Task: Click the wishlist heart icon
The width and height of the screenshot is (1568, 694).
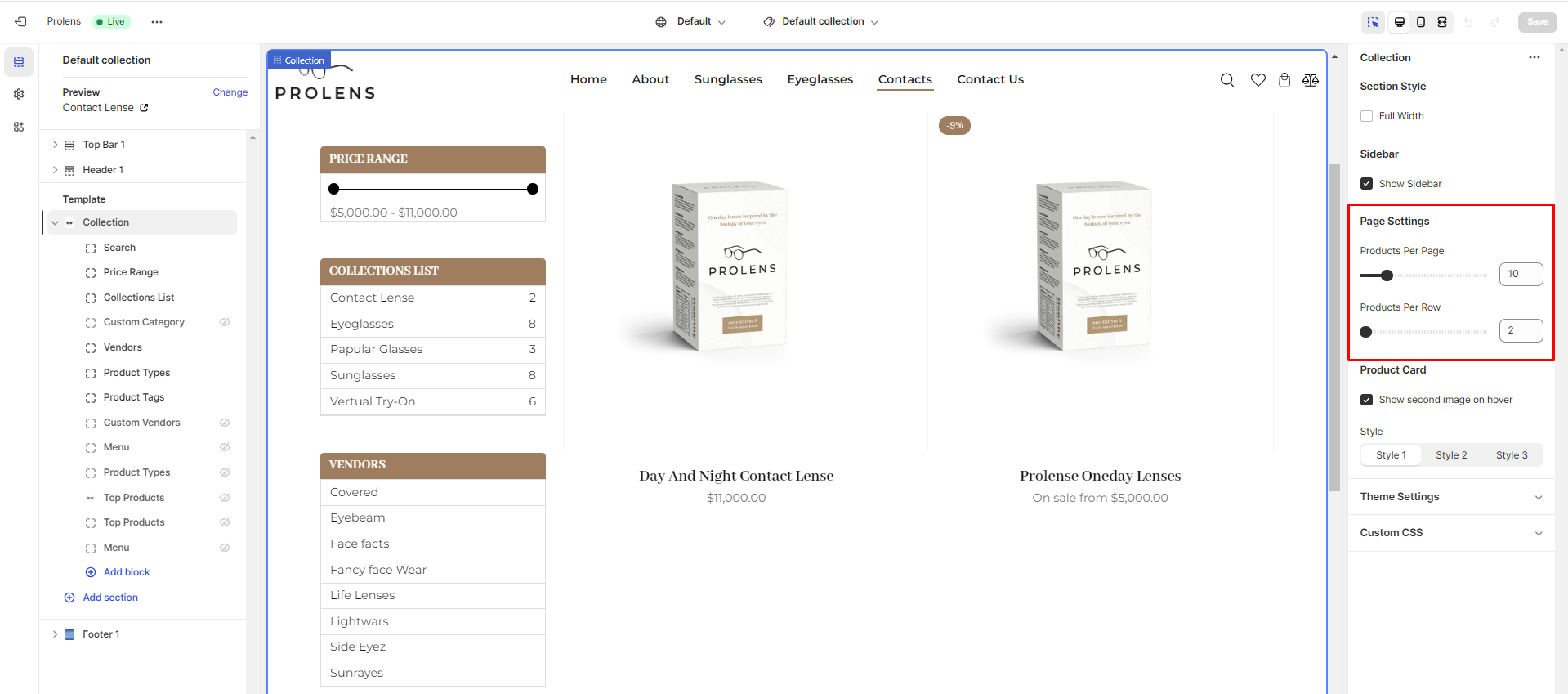Action: coord(1258,80)
